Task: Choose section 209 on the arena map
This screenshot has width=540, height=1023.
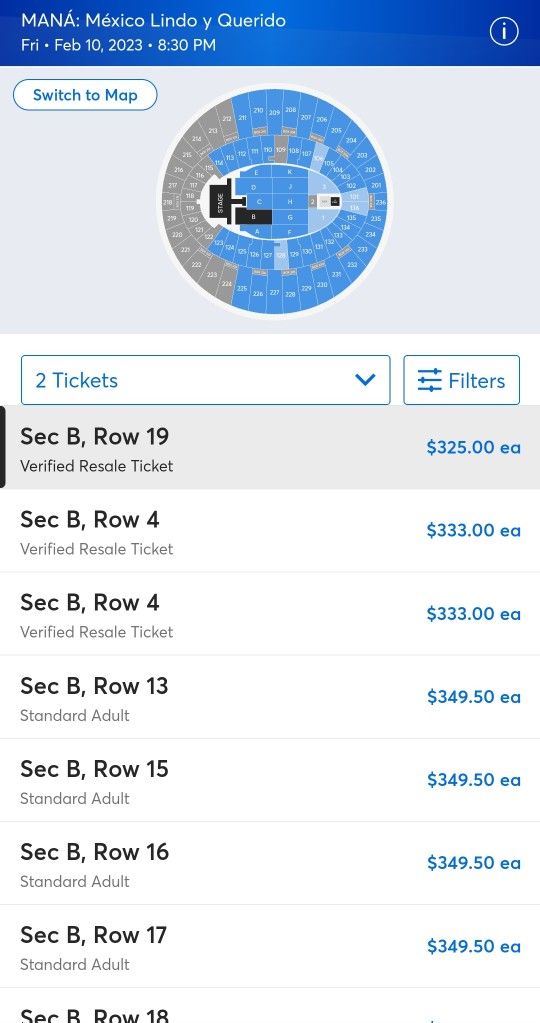Action: 274,113
